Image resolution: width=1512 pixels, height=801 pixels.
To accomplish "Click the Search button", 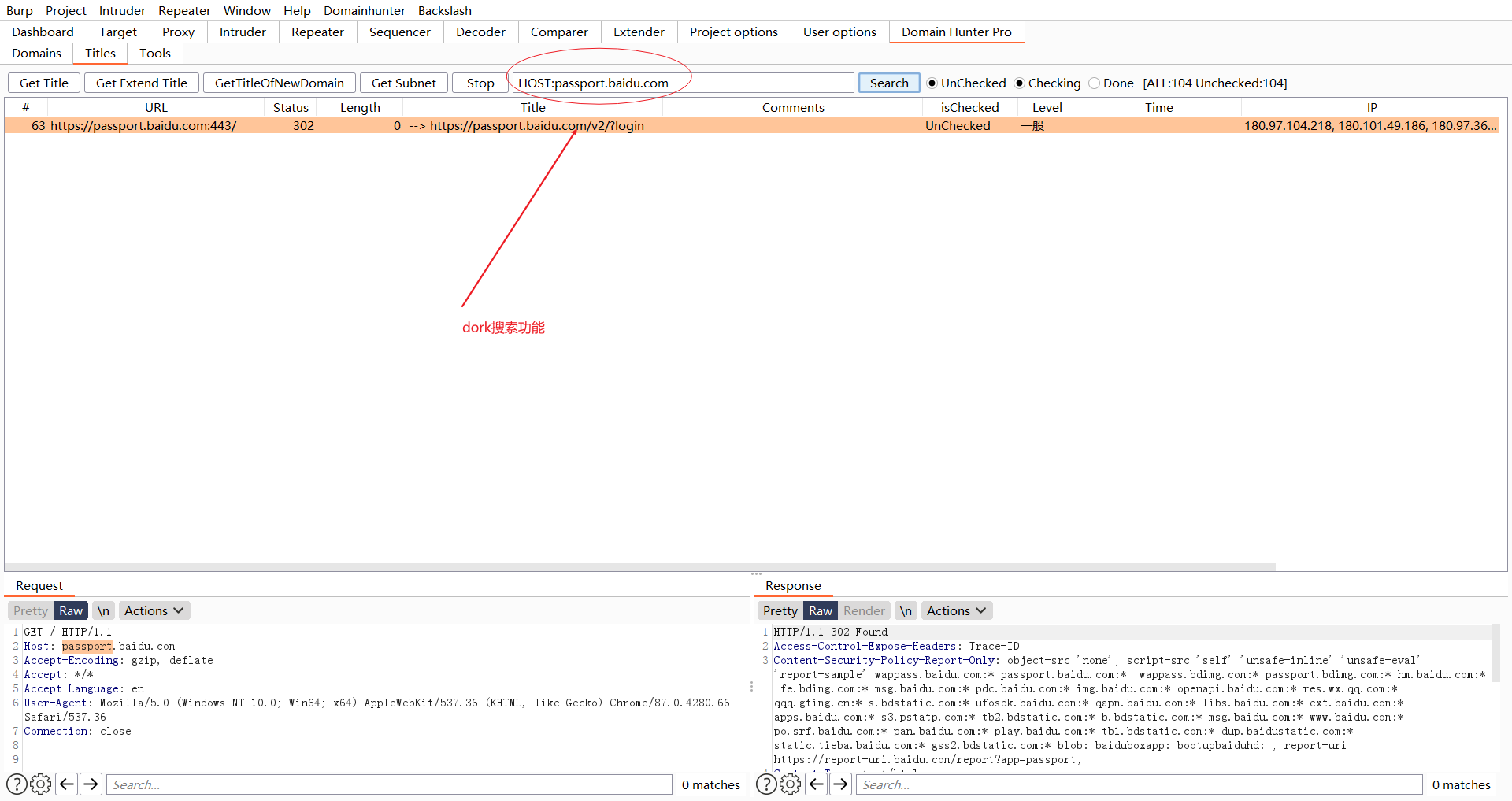I will click(x=889, y=83).
